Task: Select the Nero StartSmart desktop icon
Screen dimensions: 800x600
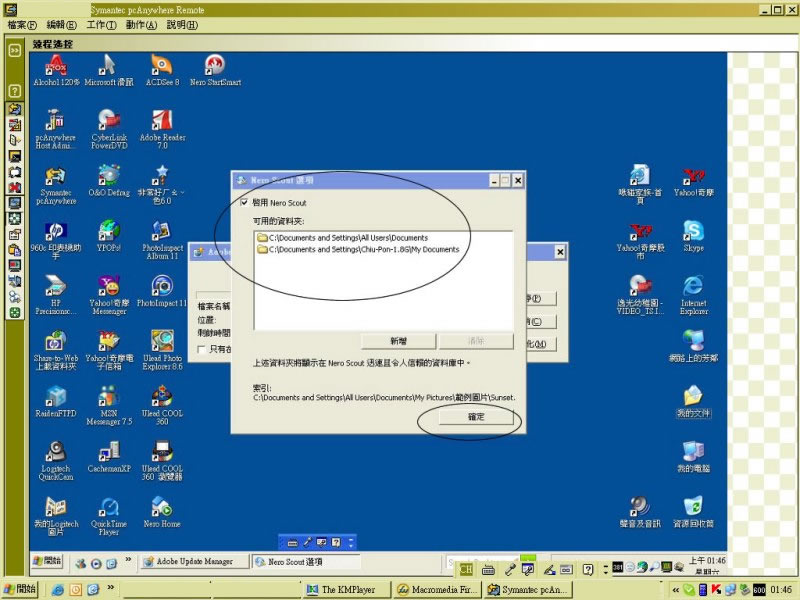Action: point(215,70)
